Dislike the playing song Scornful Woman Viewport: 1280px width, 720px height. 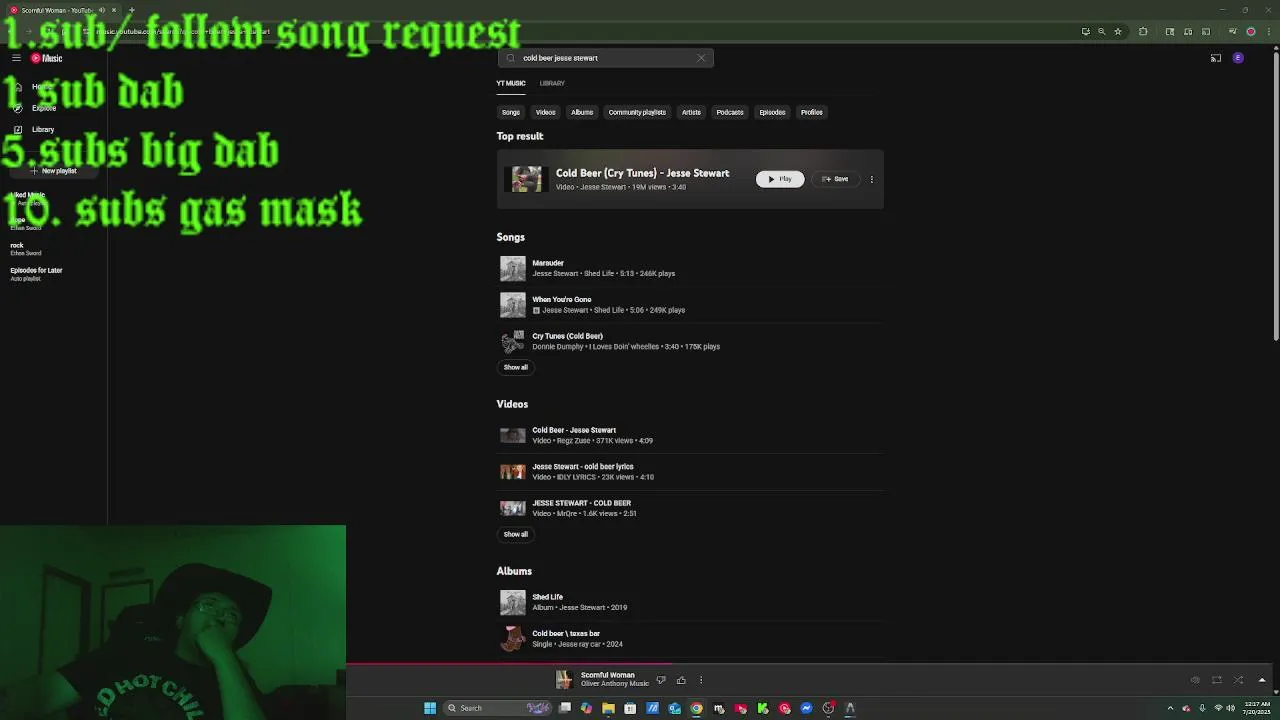pos(660,680)
